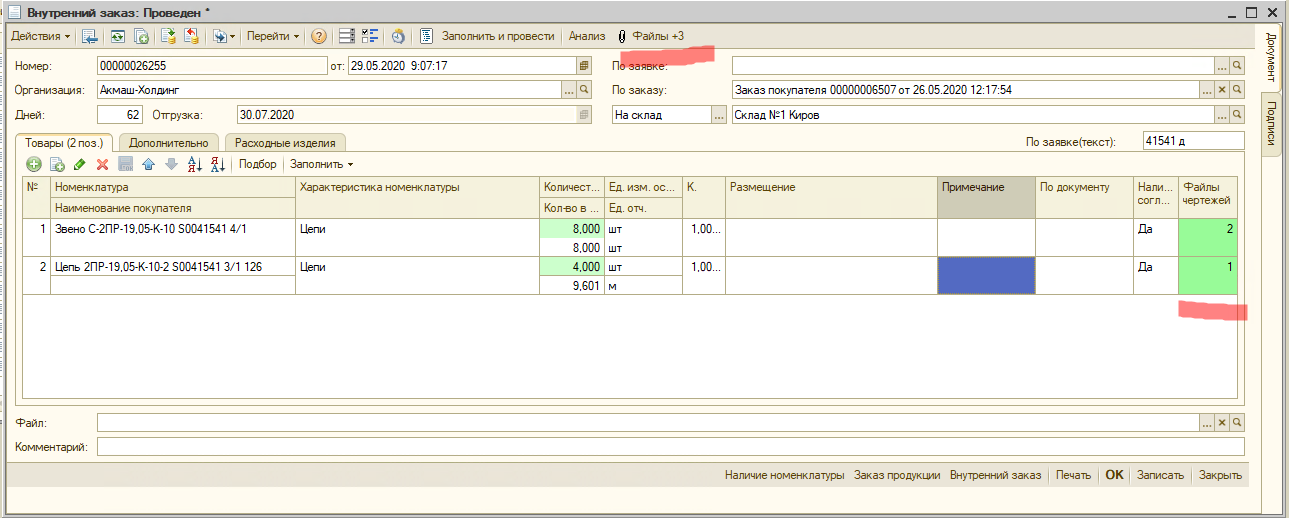Click the document icon before Заполнить и провести
The width and height of the screenshot is (1289, 518).
click(x=426, y=36)
